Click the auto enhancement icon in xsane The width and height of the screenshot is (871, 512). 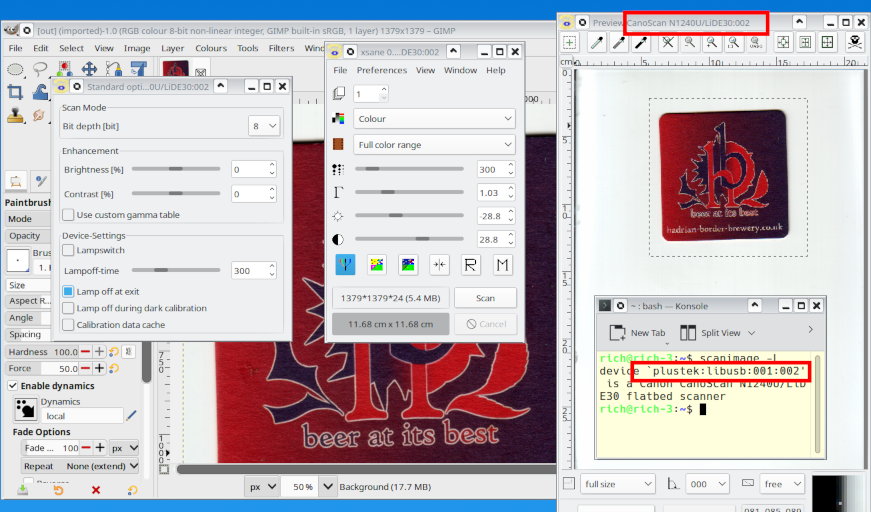pos(408,265)
